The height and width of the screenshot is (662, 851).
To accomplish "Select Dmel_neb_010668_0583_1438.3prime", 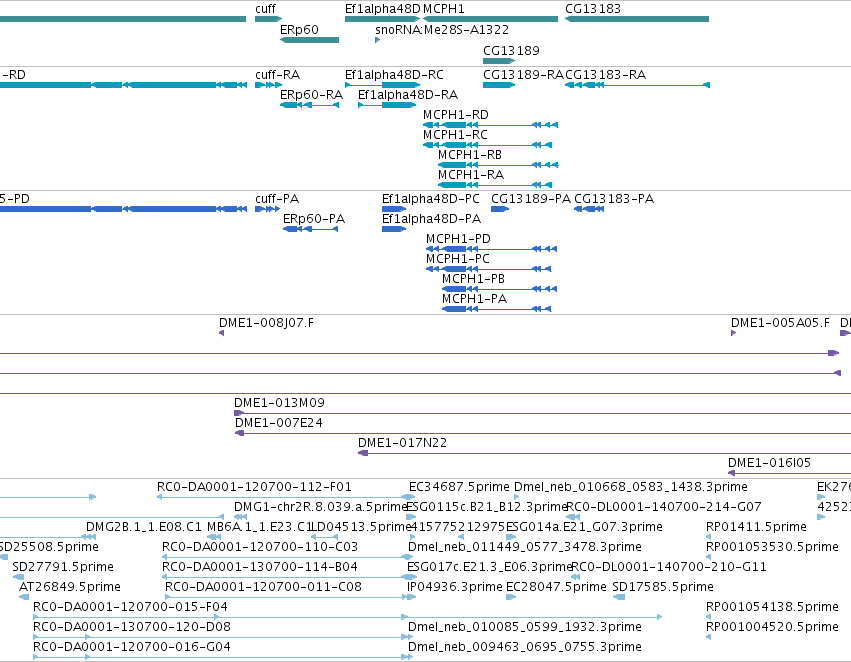I will [x=517, y=497].
